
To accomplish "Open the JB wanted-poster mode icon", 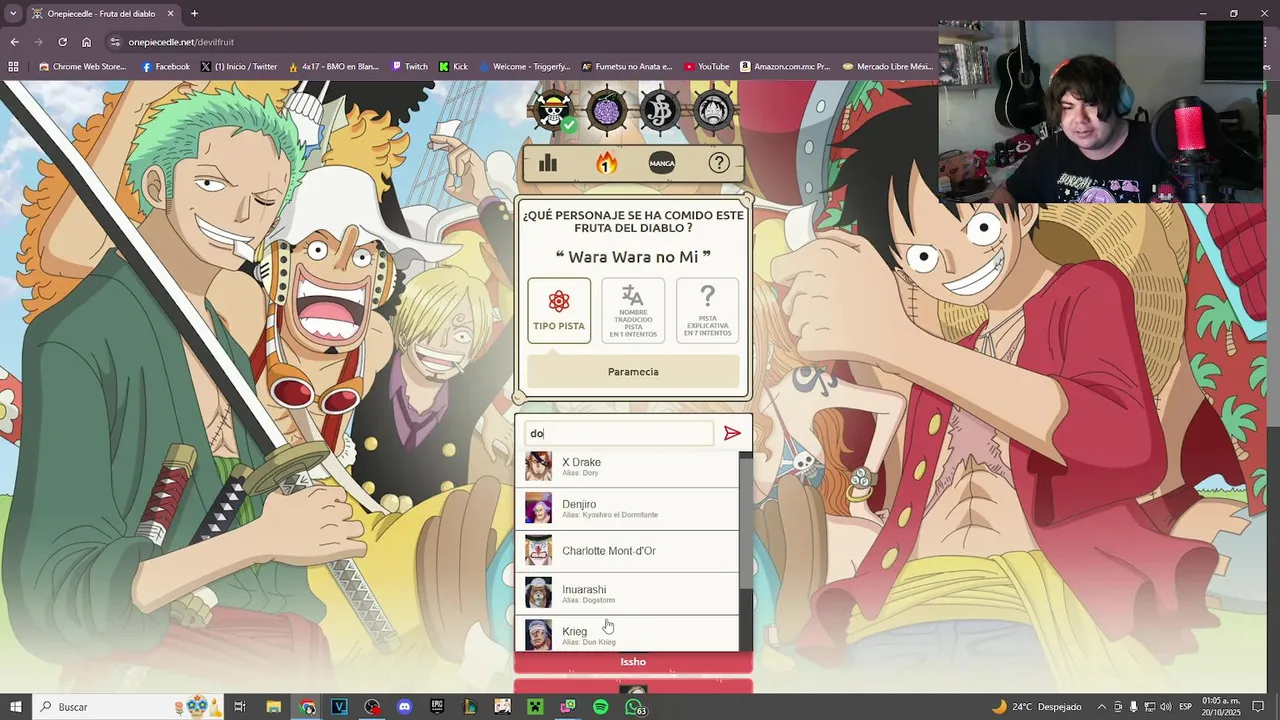I will click(x=660, y=111).
